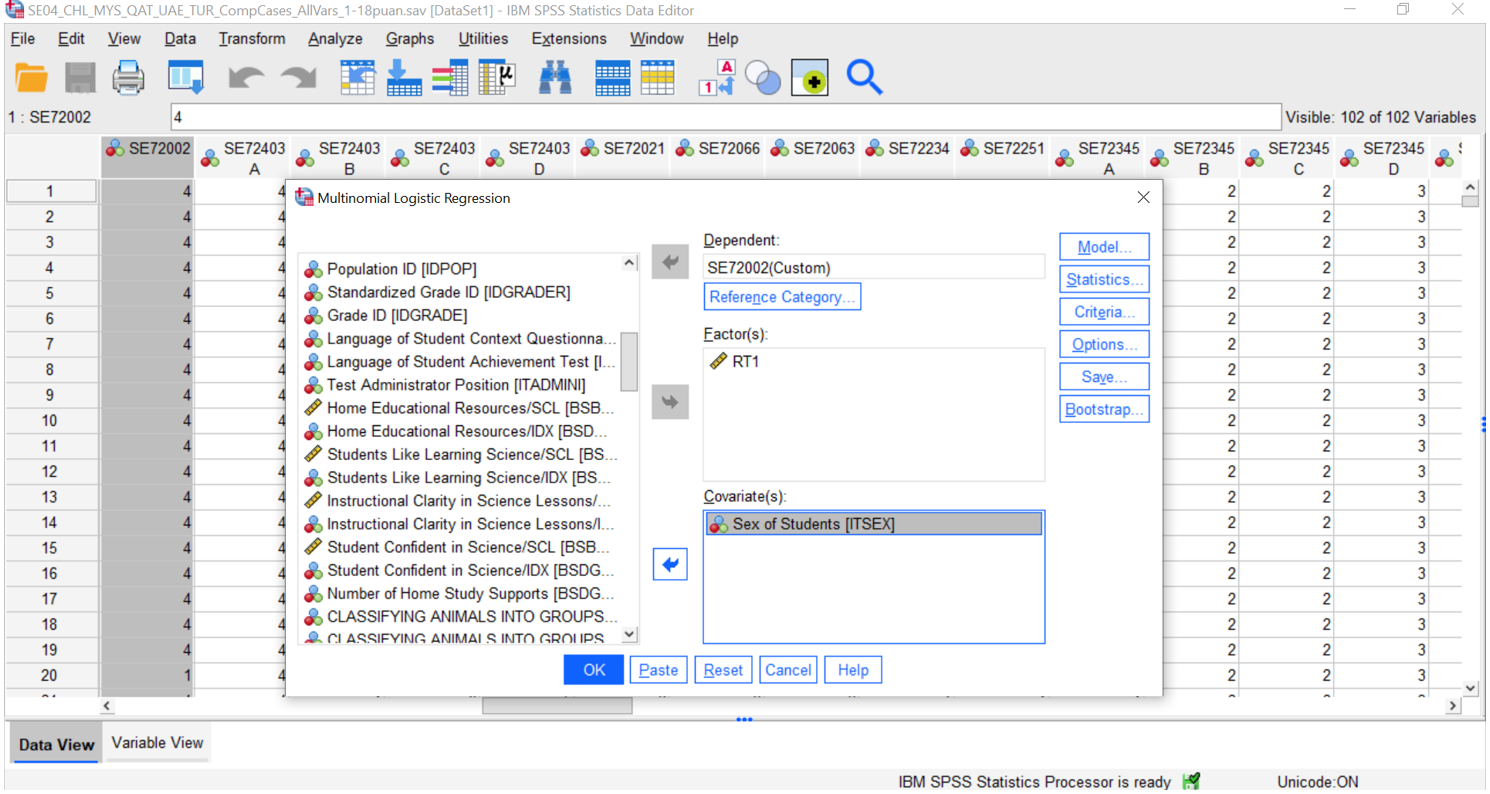Screen dimensions: 1490x794
Task: Remove ITSEX from Covariates arrow button
Action: 670,564
